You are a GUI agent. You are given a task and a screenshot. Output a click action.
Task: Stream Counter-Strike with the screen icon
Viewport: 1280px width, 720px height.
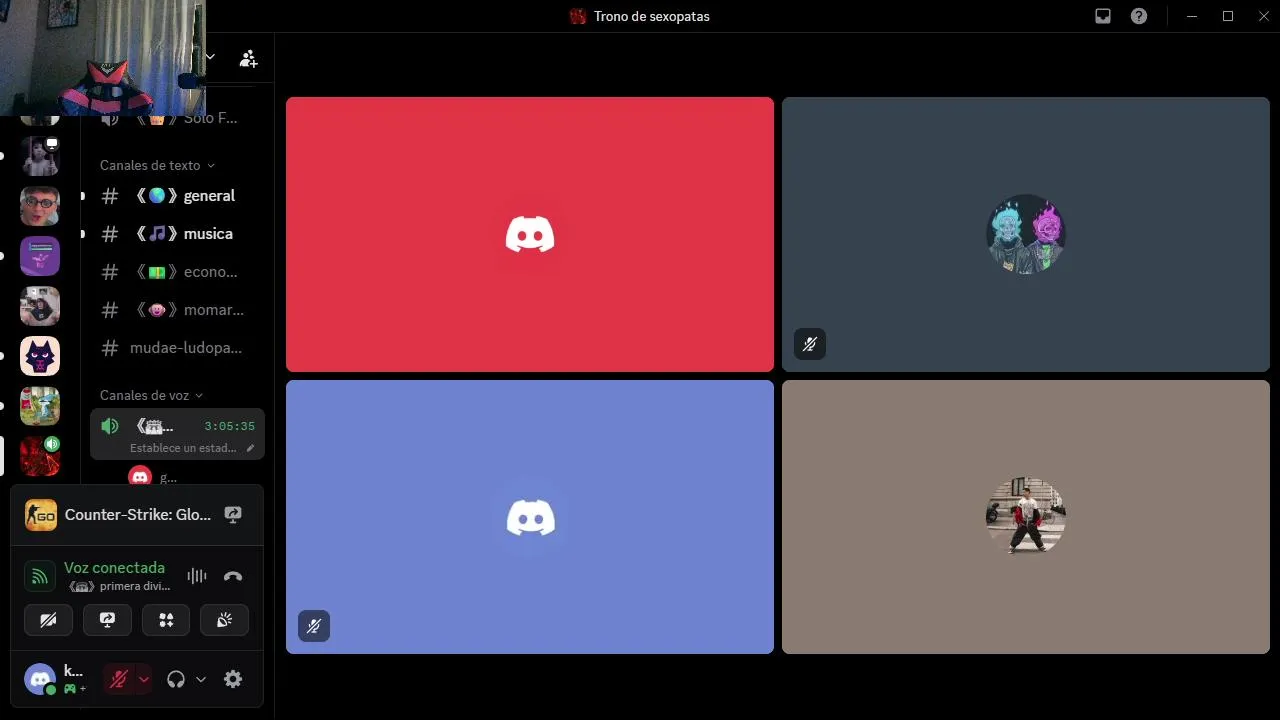pos(233,515)
